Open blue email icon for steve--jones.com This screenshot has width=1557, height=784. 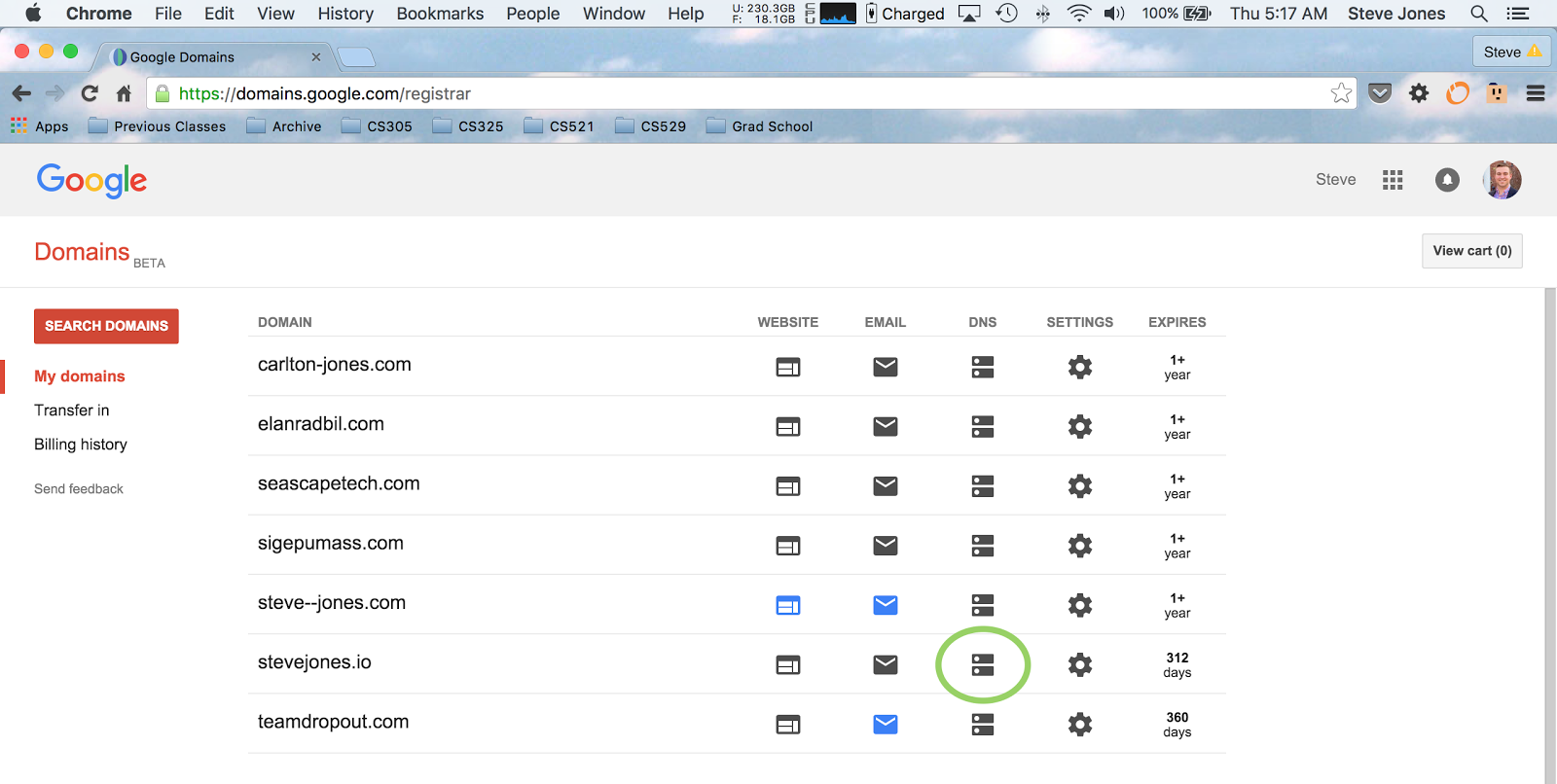click(886, 605)
